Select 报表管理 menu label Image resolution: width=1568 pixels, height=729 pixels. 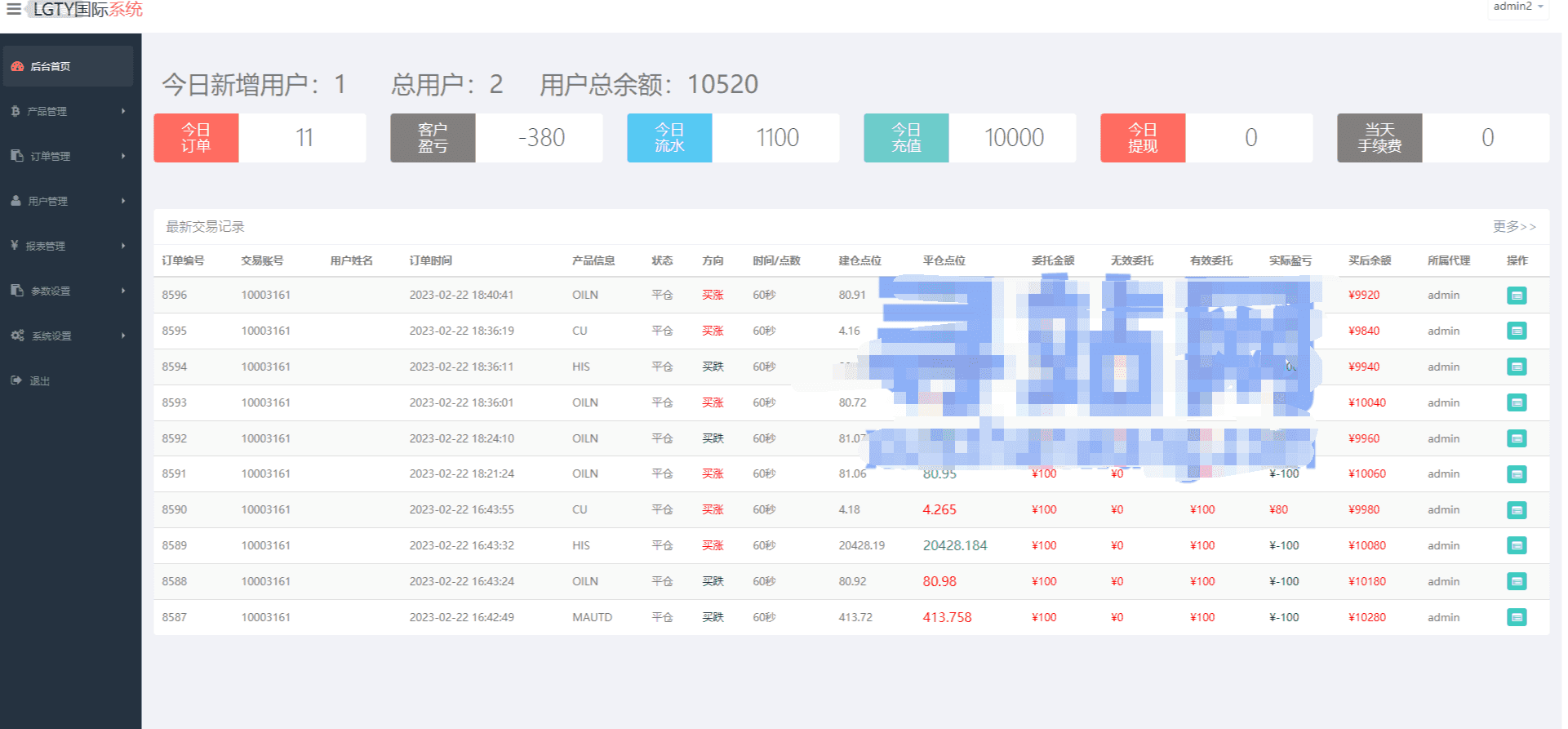[x=46, y=247]
